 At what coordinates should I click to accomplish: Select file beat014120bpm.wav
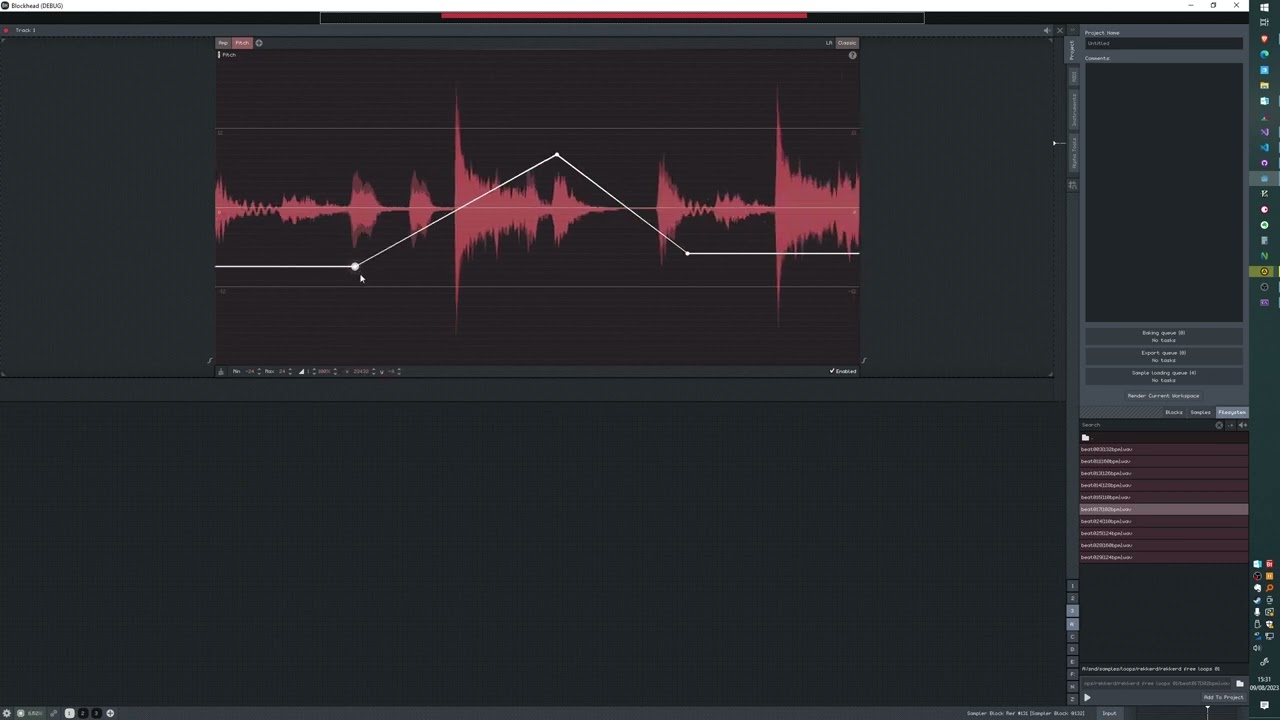[1164, 485]
